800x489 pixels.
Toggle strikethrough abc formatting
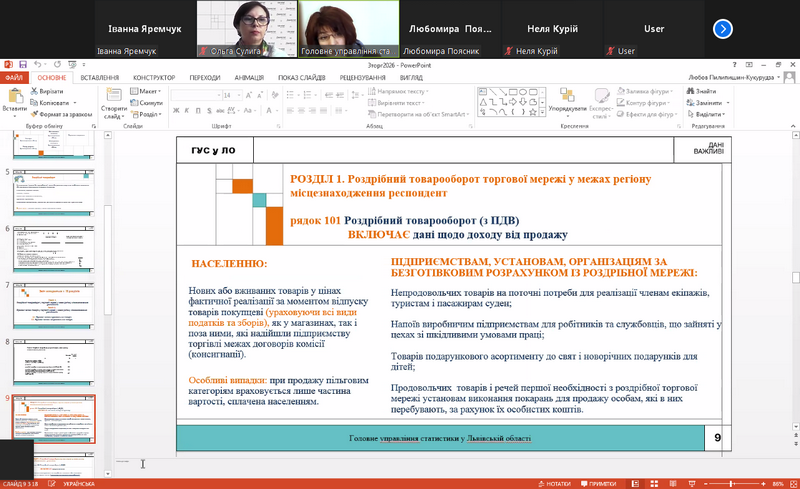click(220, 110)
